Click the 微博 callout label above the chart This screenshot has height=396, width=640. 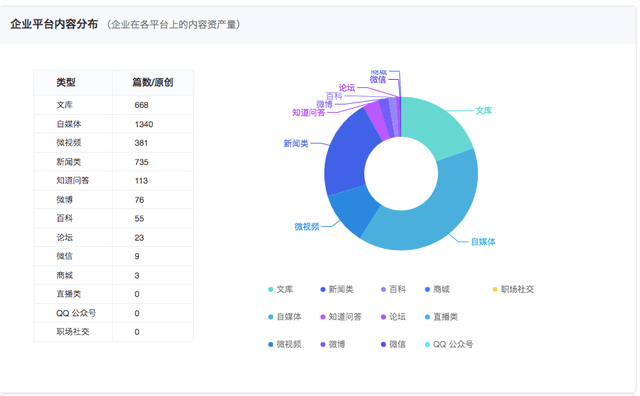tap(324, 105)
